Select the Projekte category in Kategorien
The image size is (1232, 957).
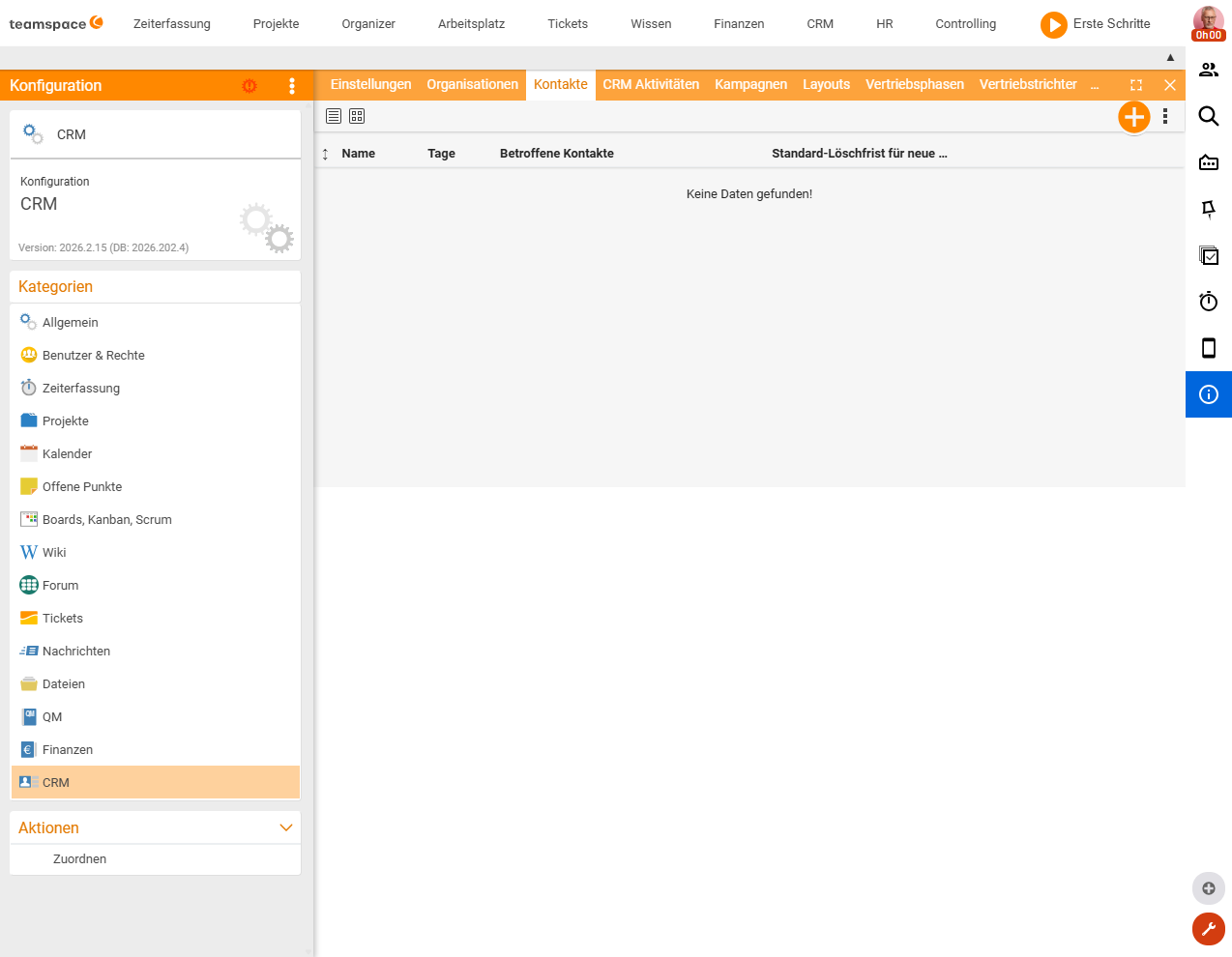click(156, 421)
